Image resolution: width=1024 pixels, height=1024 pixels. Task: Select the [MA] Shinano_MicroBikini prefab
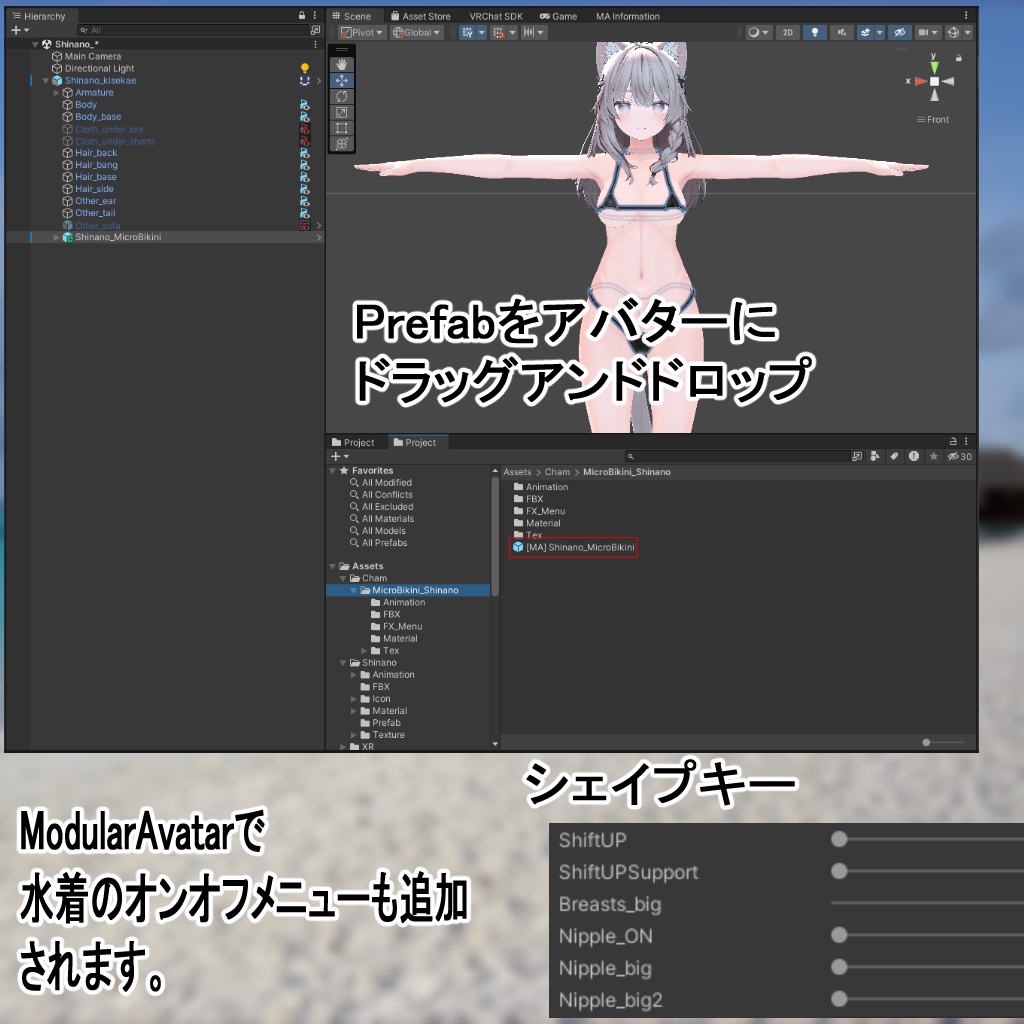click(573, 546)
